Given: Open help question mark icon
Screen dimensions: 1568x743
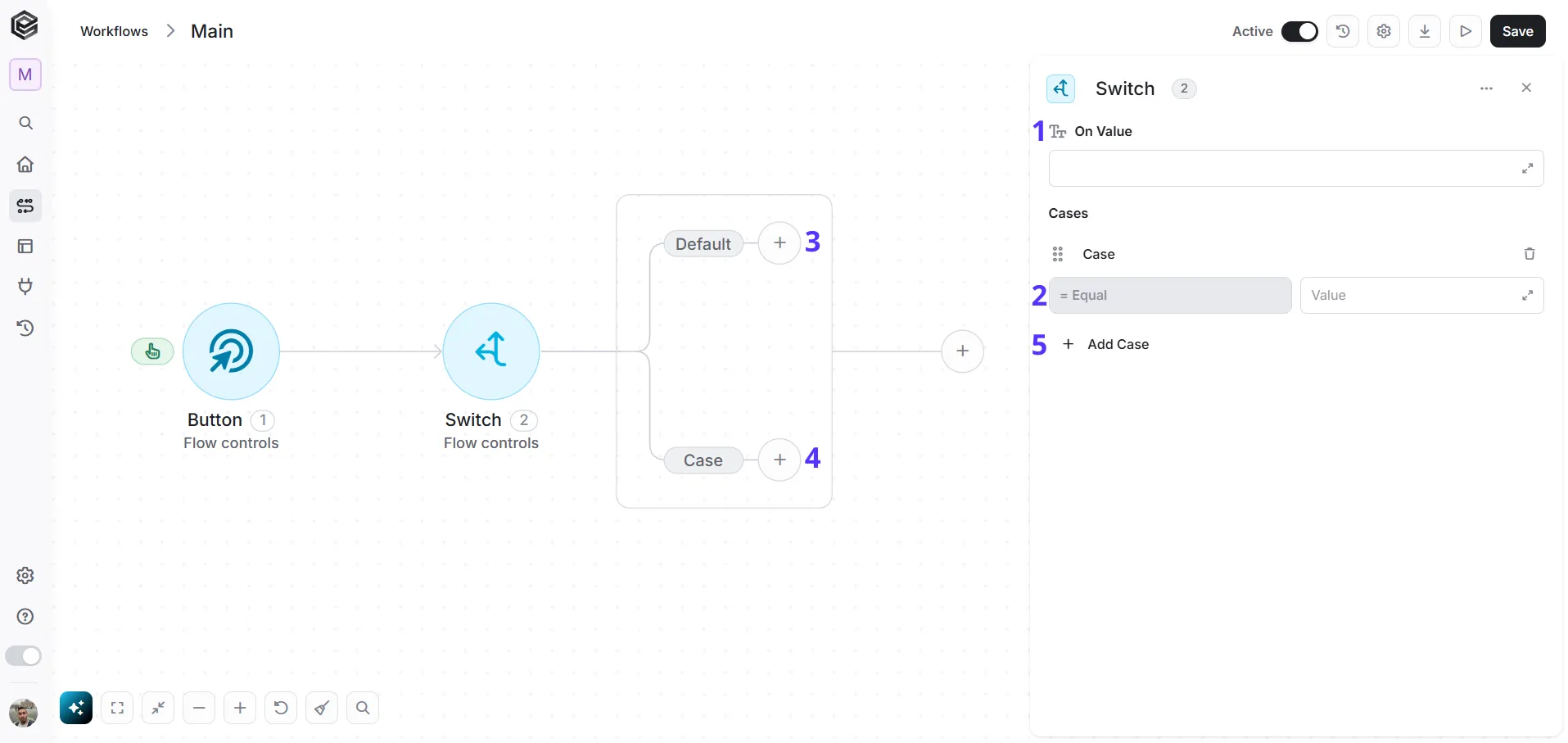Looking at the screenshot, I should (x=25, y=616).
